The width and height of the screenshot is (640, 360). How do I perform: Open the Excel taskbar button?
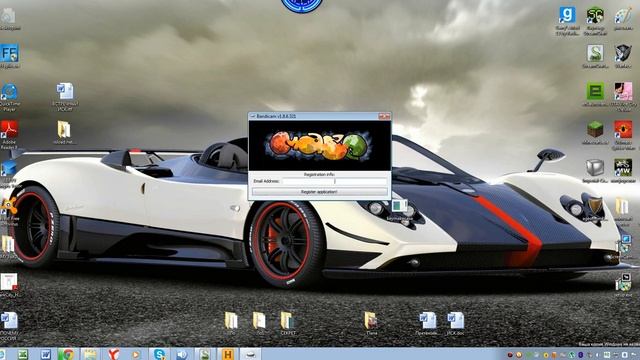[23, 354]
